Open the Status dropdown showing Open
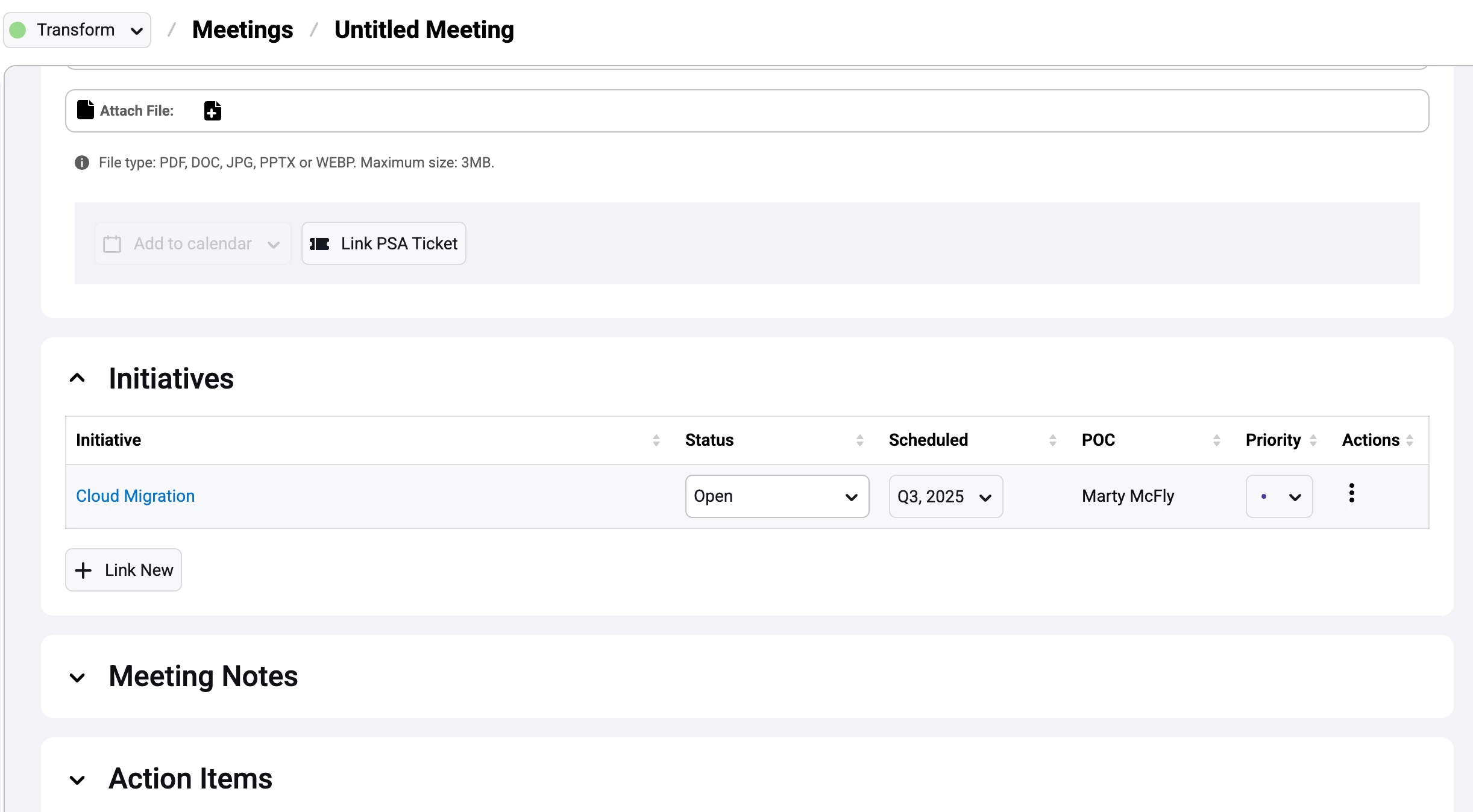1473x812 pixels. [x=776, y=496]
